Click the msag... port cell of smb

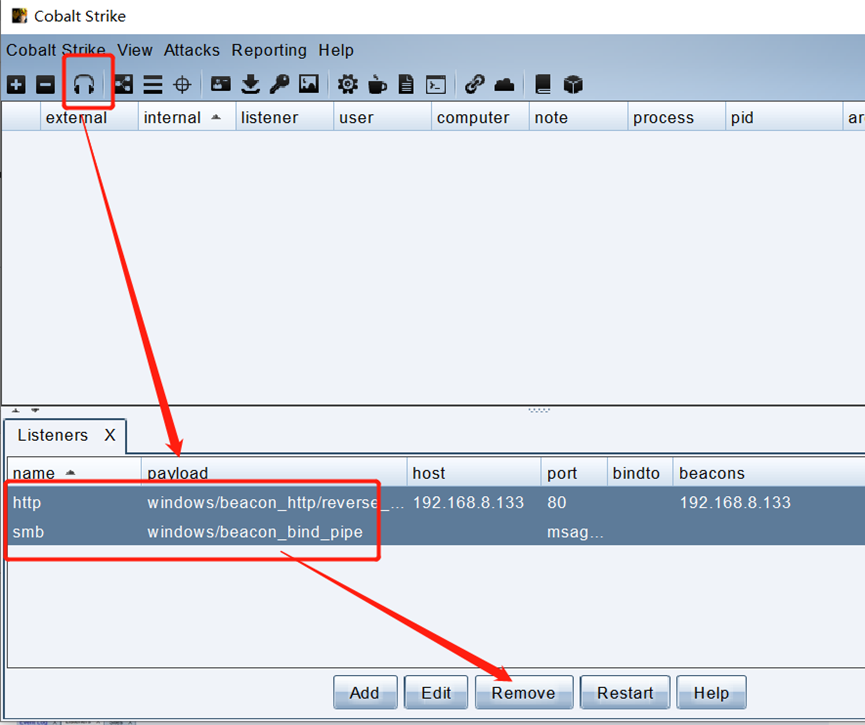tap(575, 532)
